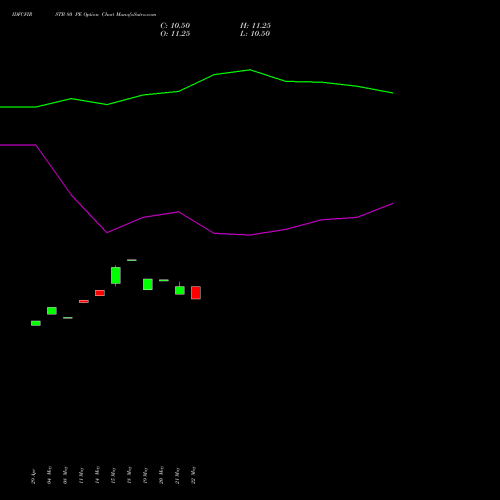This screenshot has height=500, width=500.
Task: Click the peak of the green line
Action: [x=250, y=70]
